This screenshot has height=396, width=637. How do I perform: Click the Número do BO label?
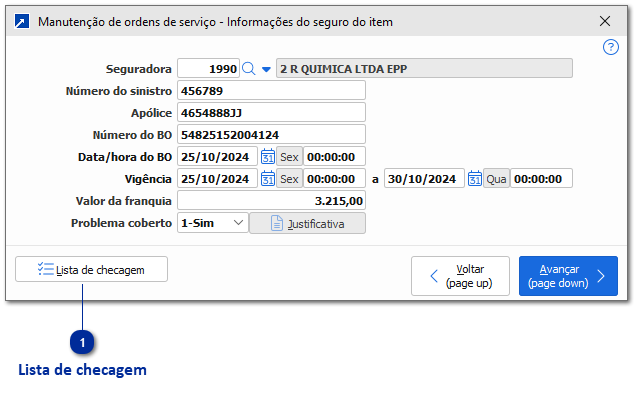coord(132,135)
